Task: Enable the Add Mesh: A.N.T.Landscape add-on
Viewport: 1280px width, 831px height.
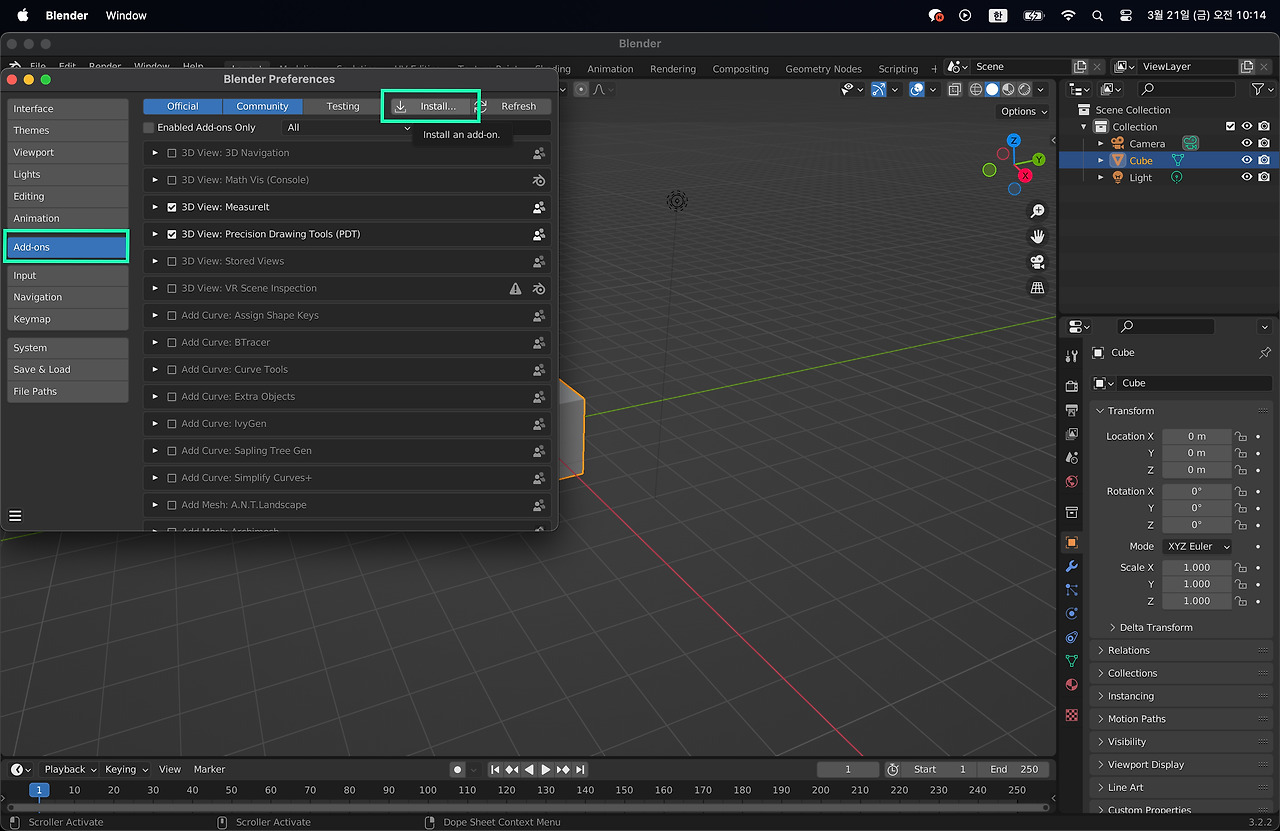Action: click(x=172, y=505)
